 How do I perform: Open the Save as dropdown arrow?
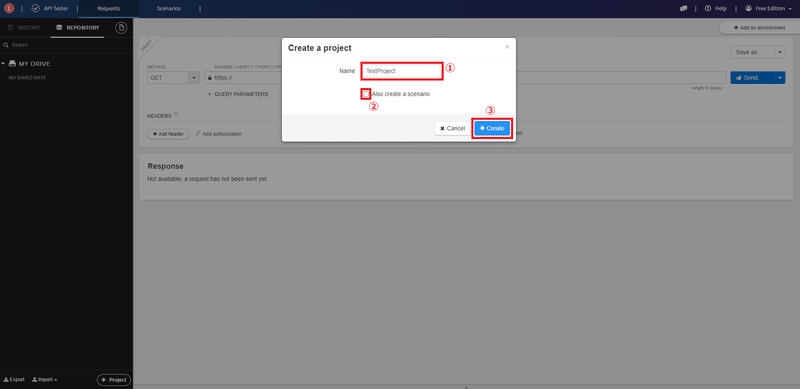pyautogui.click(x=780, y=52)
